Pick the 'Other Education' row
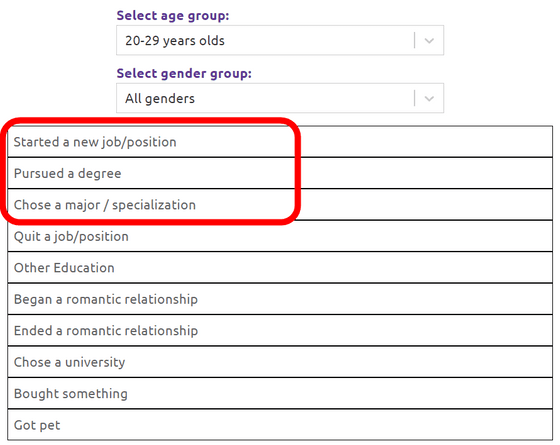The image size is (560, 445). pyautogui.click(x=280, y=268)
